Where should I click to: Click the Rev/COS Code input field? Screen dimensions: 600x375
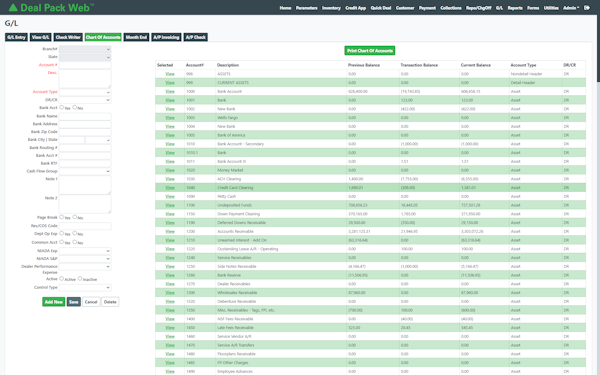click(85, 226)
